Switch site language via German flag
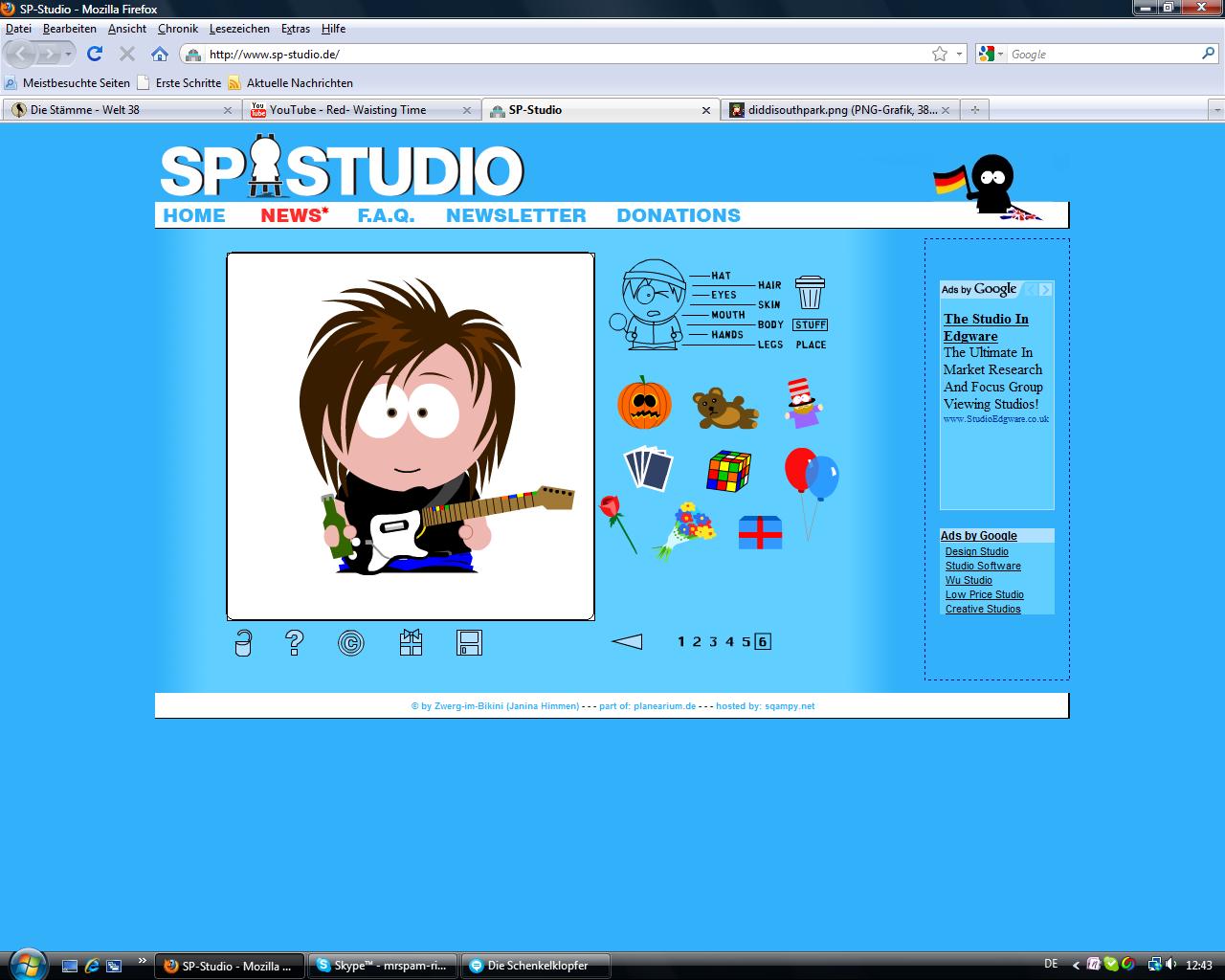 point(950,179)
